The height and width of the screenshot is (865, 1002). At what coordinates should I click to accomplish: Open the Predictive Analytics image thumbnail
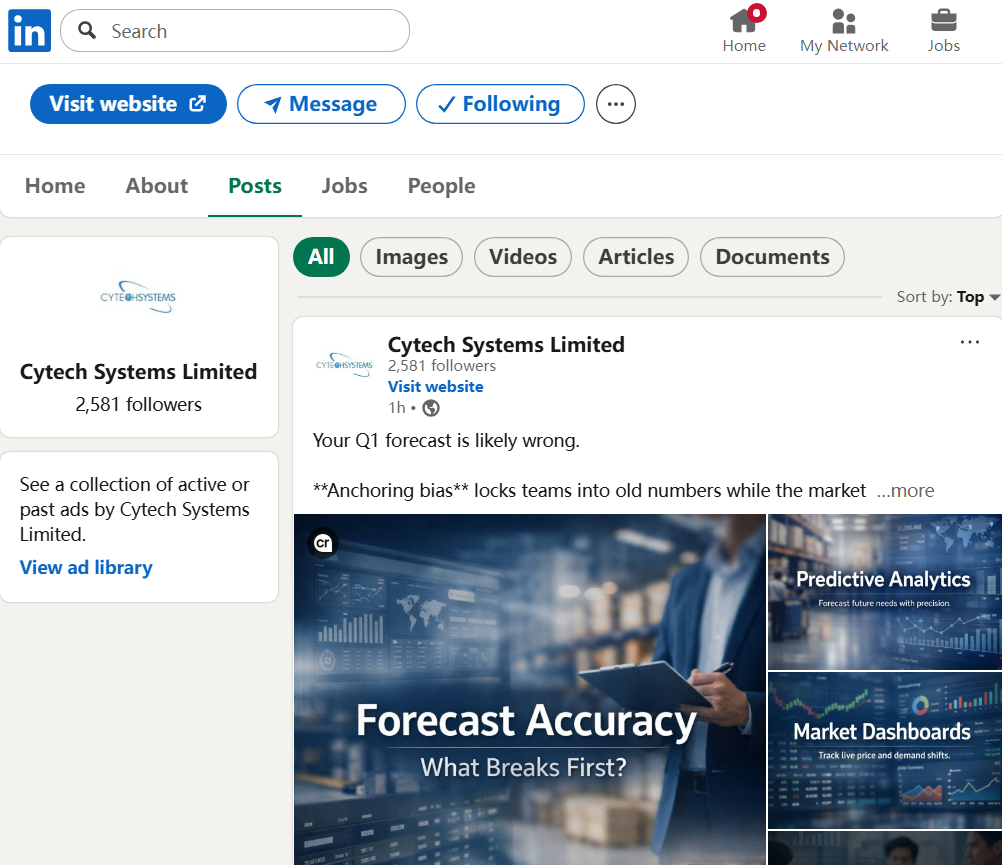click(884, 592)
